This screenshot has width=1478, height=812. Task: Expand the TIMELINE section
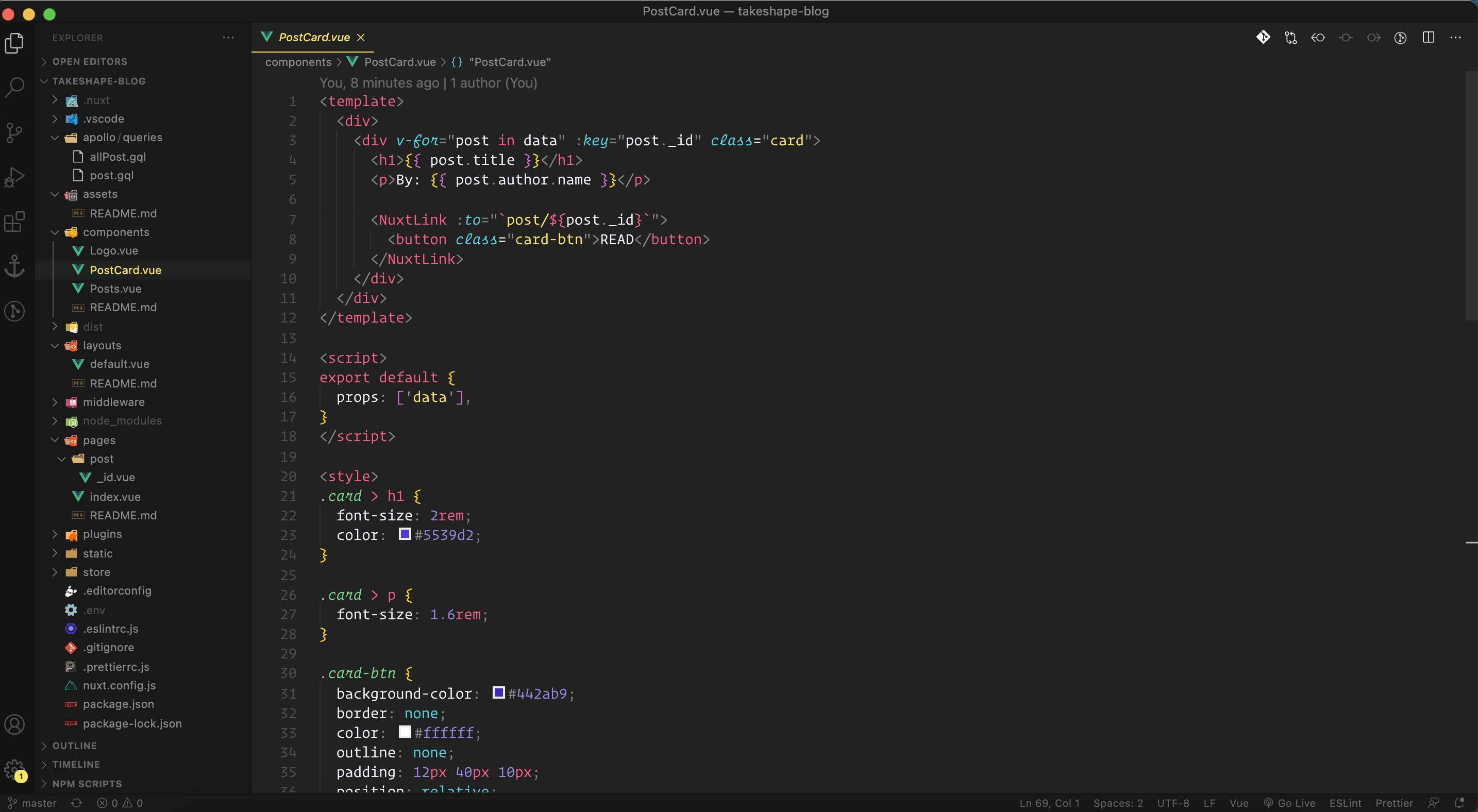pos(76,765)
